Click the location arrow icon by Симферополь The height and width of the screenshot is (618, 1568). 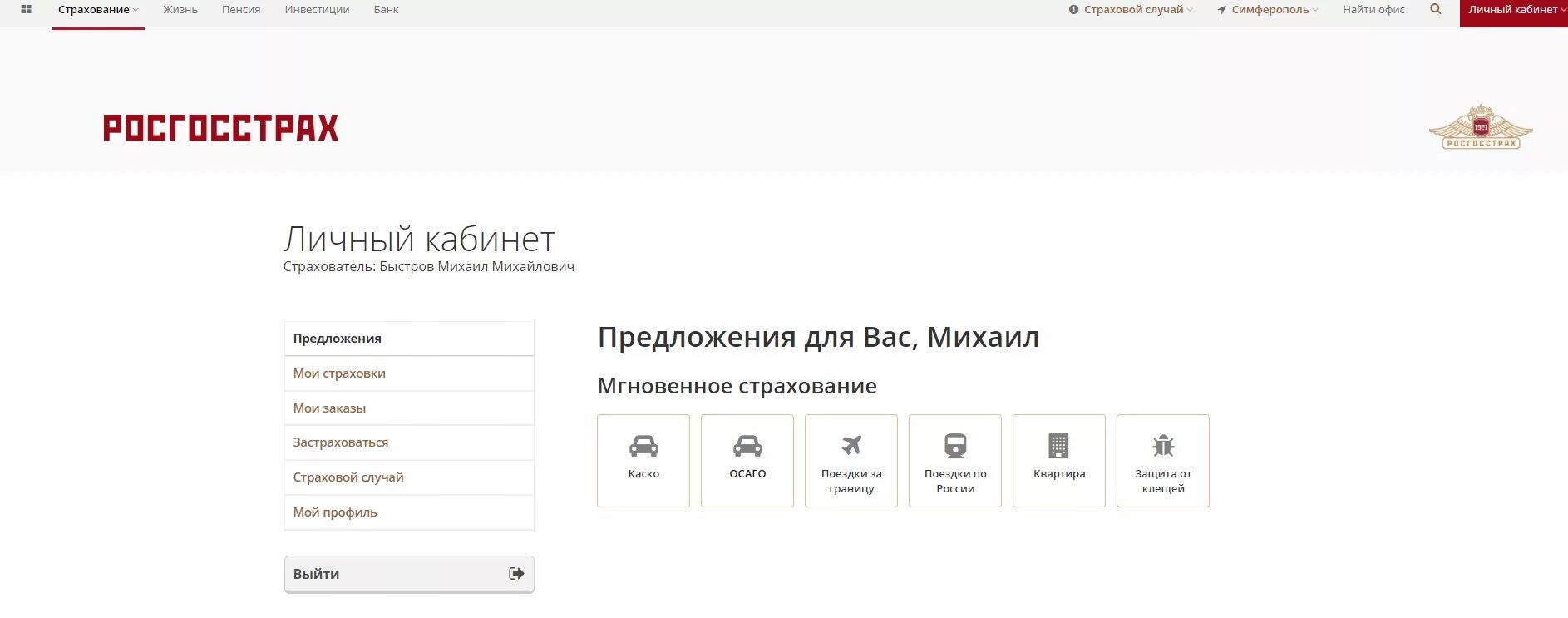tap(1221, 10)
